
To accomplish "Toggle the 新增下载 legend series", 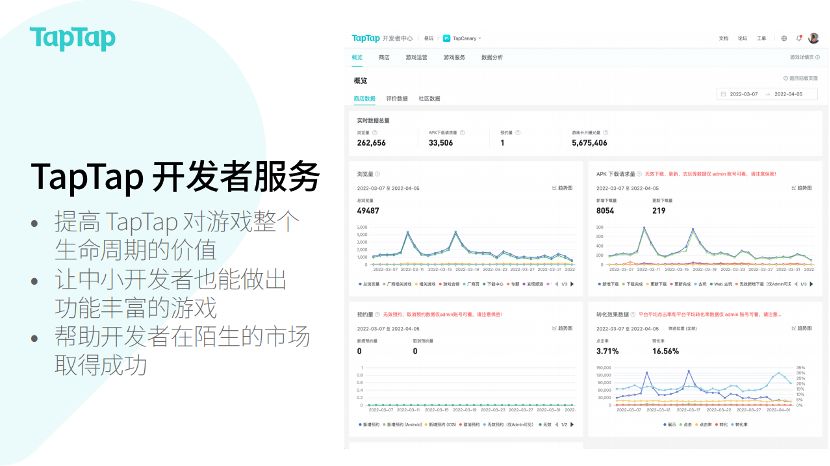I will point(609,284).
